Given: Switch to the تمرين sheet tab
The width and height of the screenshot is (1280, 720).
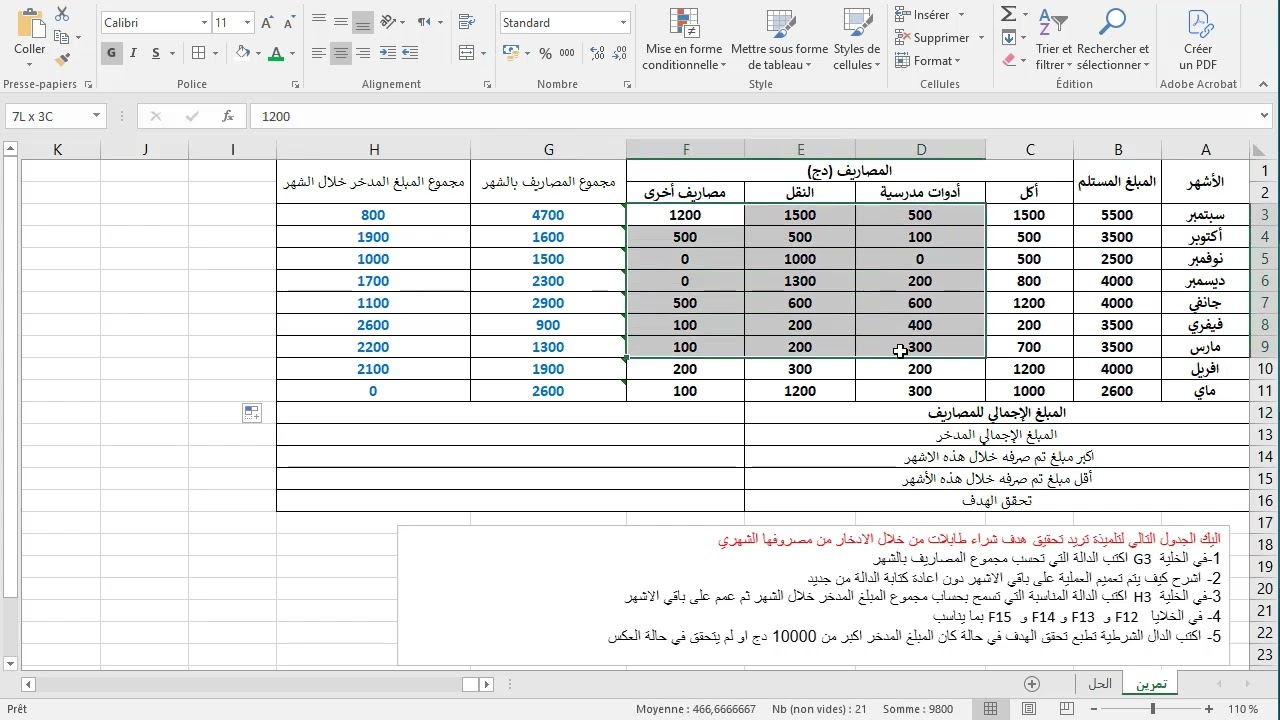Looking at the screenshot, I should 1151,684.
